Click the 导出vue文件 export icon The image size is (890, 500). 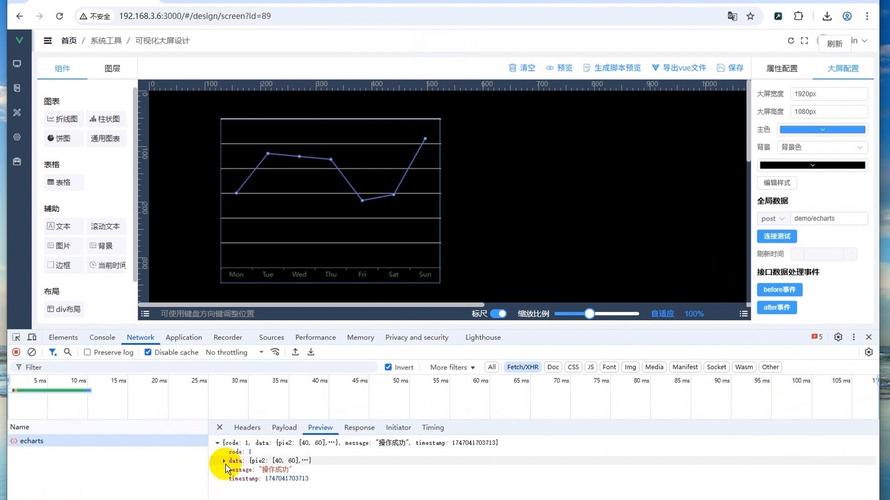tap(656, 68)
